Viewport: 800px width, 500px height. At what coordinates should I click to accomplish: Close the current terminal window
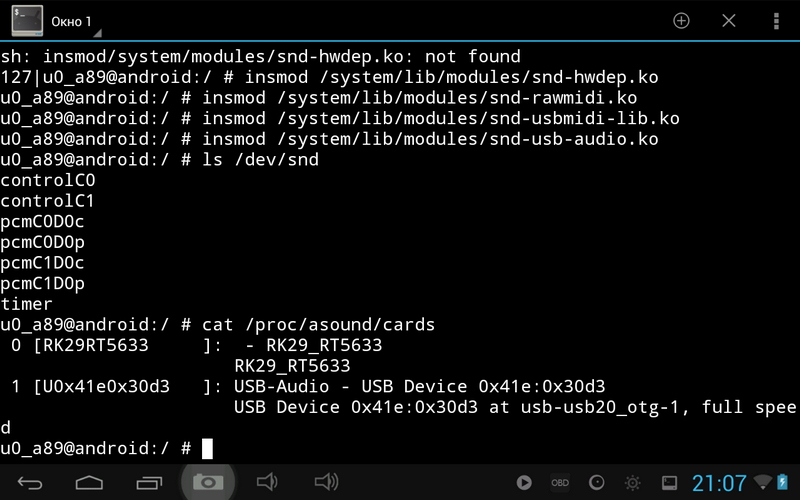click(x=729, y=20)
